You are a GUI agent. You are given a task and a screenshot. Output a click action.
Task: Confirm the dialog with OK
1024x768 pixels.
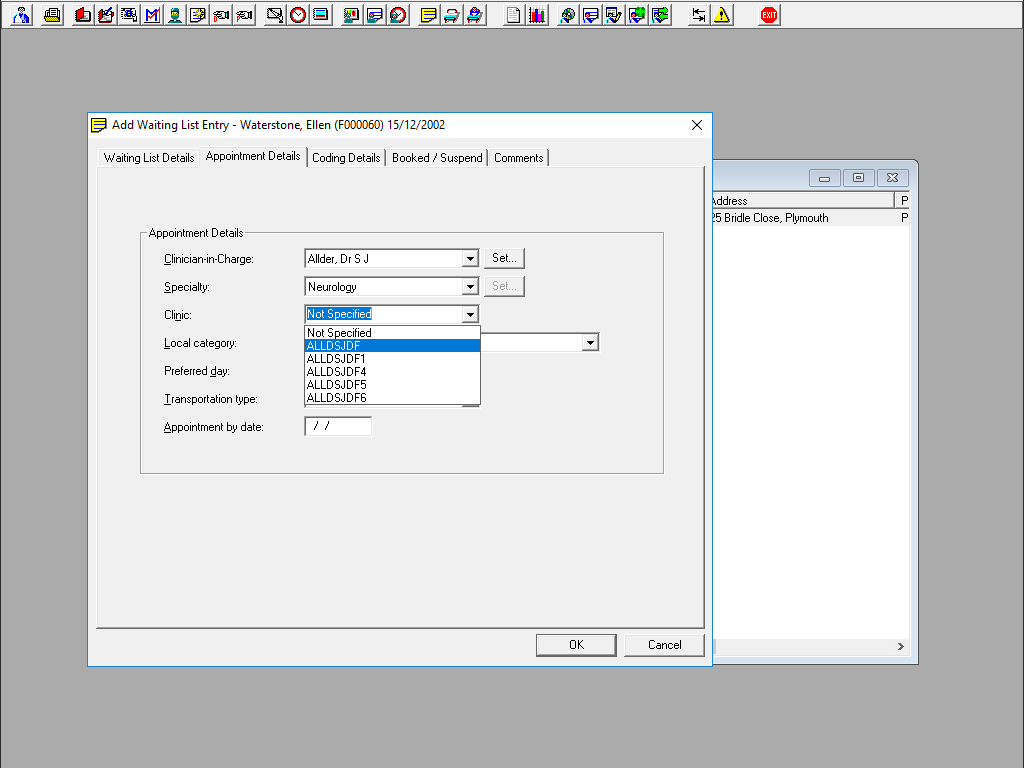click(x=576, y=645)
